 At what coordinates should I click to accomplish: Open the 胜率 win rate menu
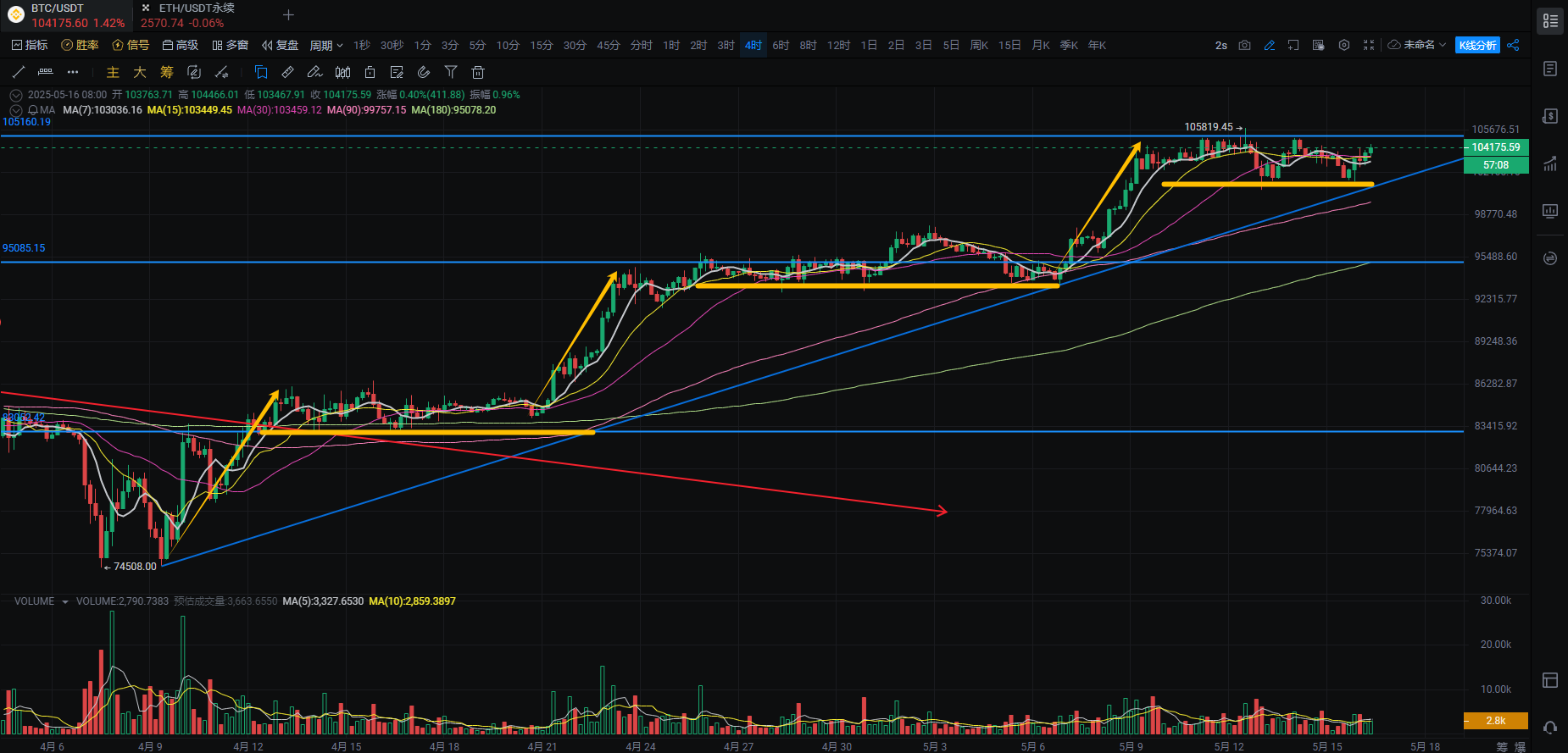pos(80,45)
